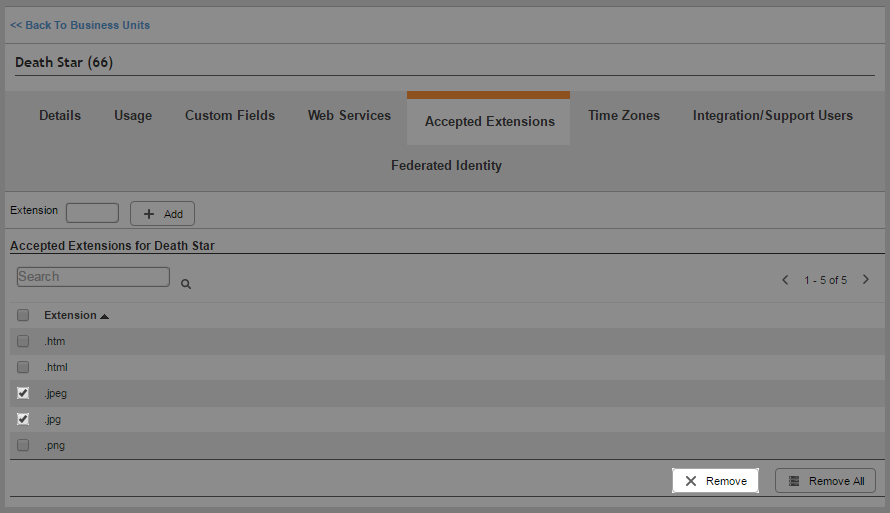The width and height of the screenshot is (890, 513).
Task: Toggle the select-all extensions checkbox
Action: (23, 315)
